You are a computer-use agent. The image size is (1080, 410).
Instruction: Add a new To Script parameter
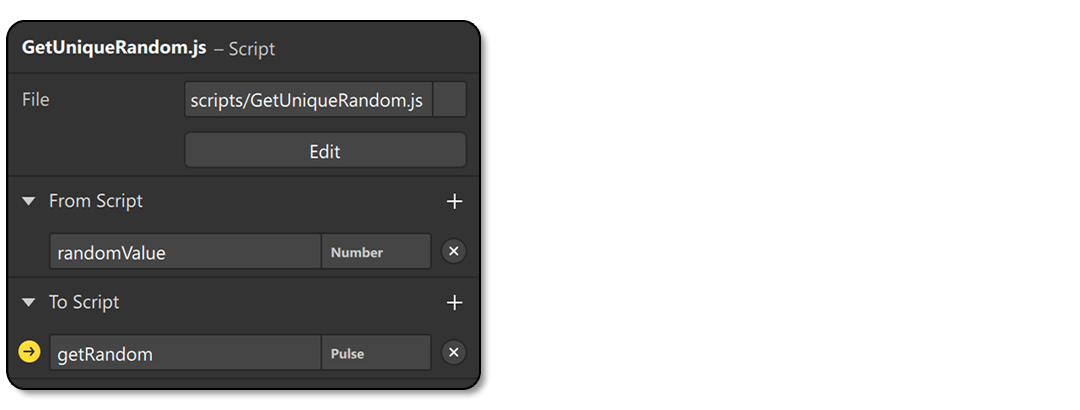[x=454, y=302]
